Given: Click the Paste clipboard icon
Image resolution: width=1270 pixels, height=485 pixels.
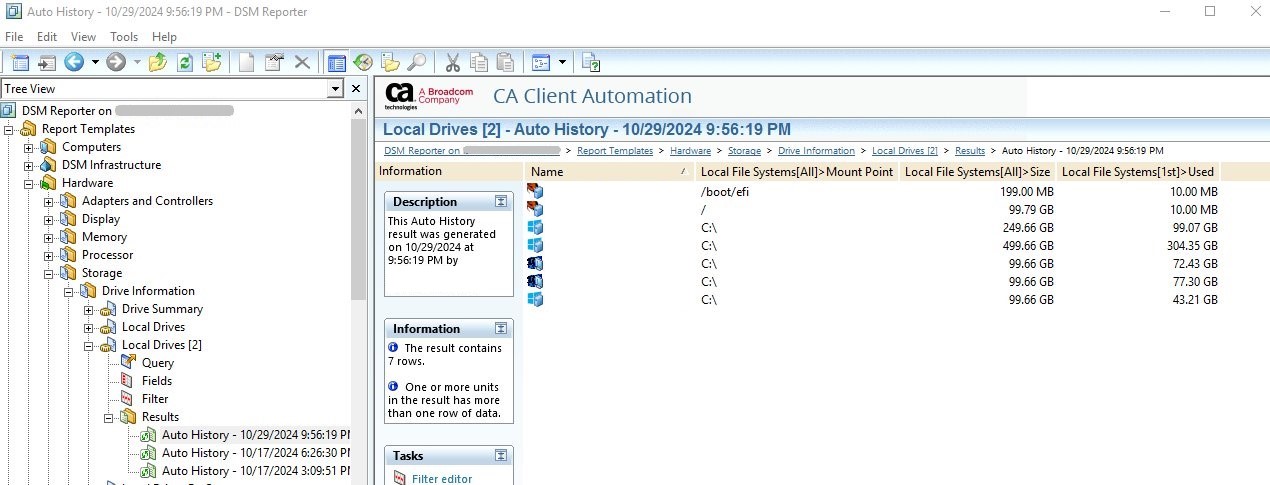Looking at the screenshot, I should pos(505,62).
